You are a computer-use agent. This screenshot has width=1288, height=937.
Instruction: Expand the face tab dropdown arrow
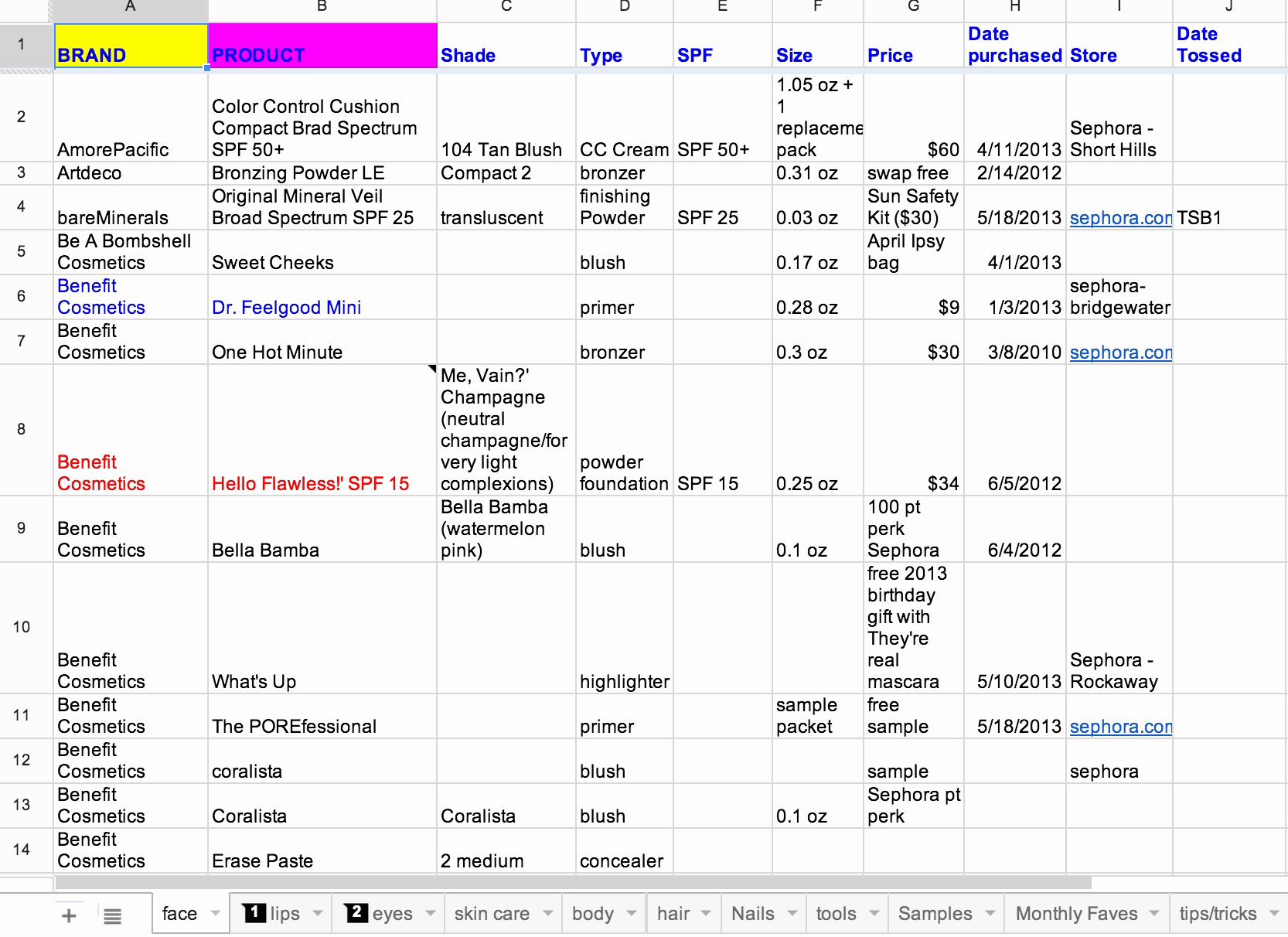(x=216, y=913)
